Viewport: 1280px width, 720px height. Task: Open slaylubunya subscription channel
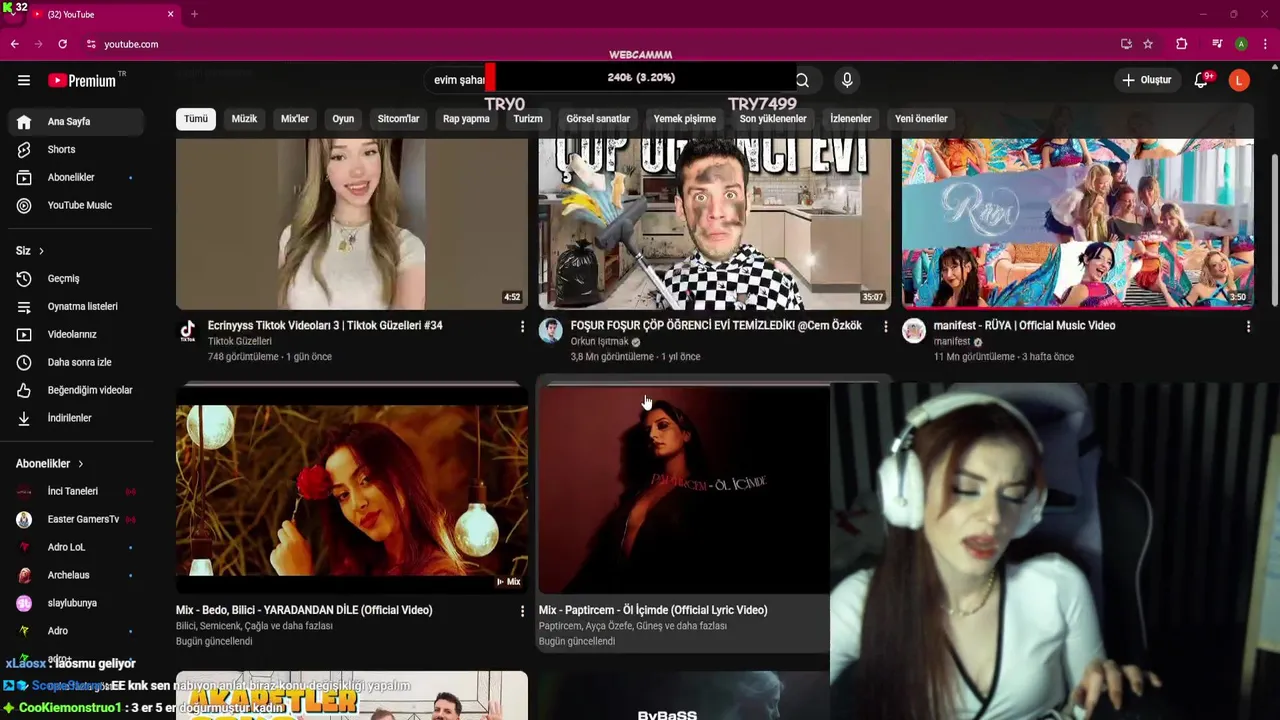pos(76,604)
